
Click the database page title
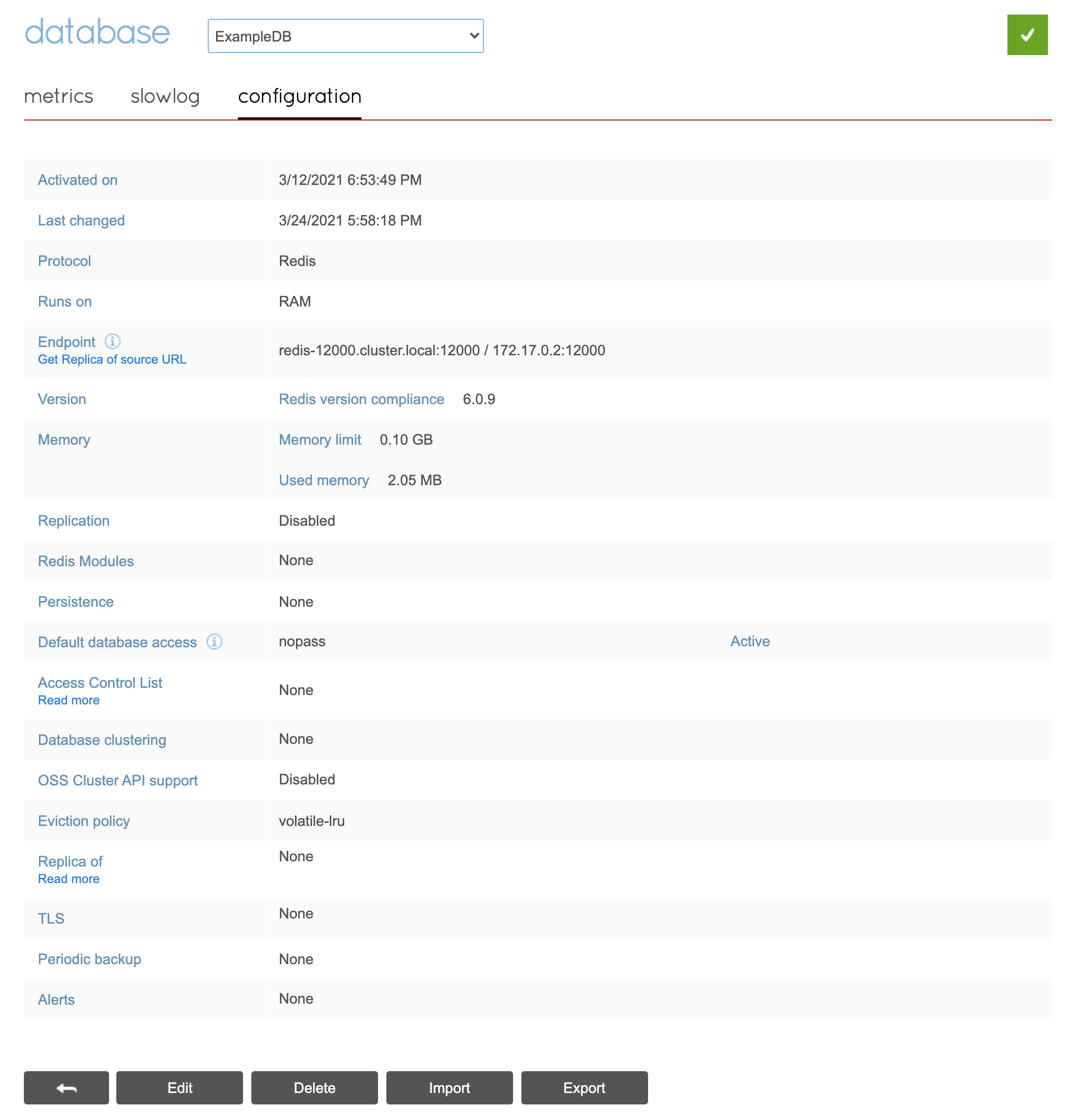pos(97,33)
